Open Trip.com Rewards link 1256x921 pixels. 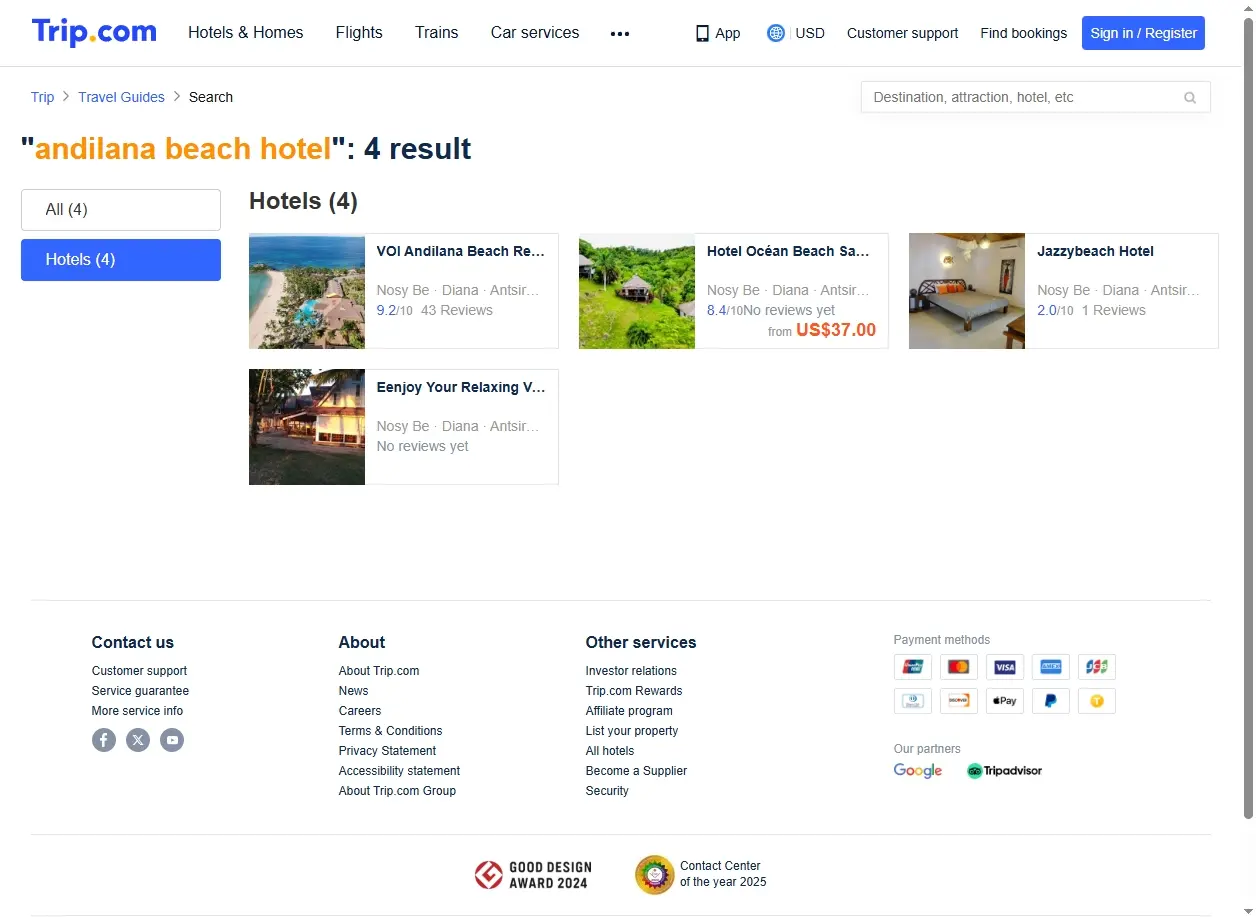coord(634,691)
